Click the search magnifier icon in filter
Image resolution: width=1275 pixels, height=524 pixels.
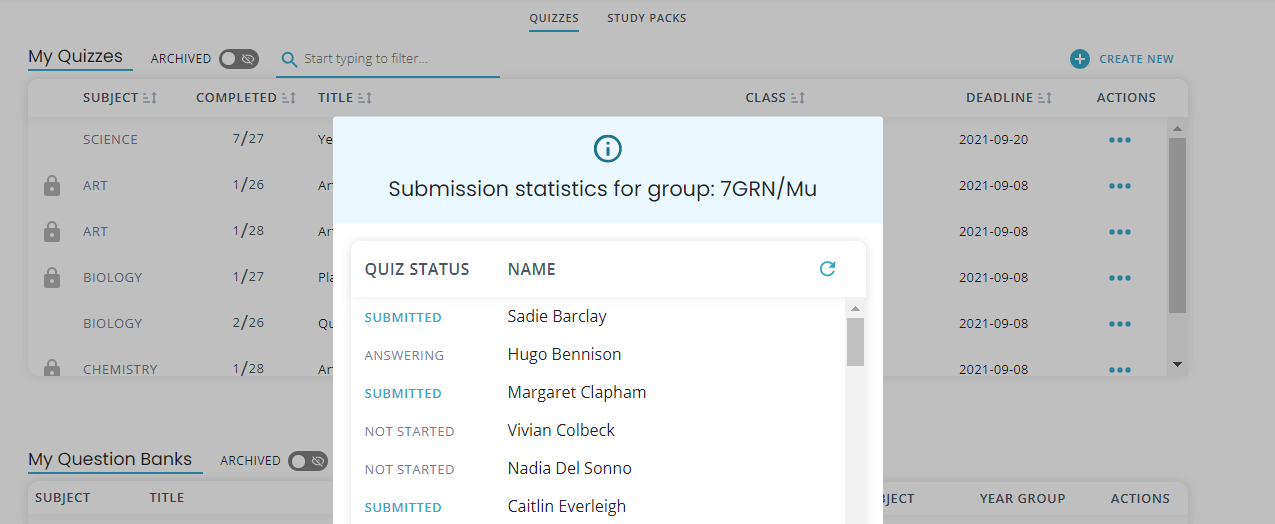click(289, 60)
